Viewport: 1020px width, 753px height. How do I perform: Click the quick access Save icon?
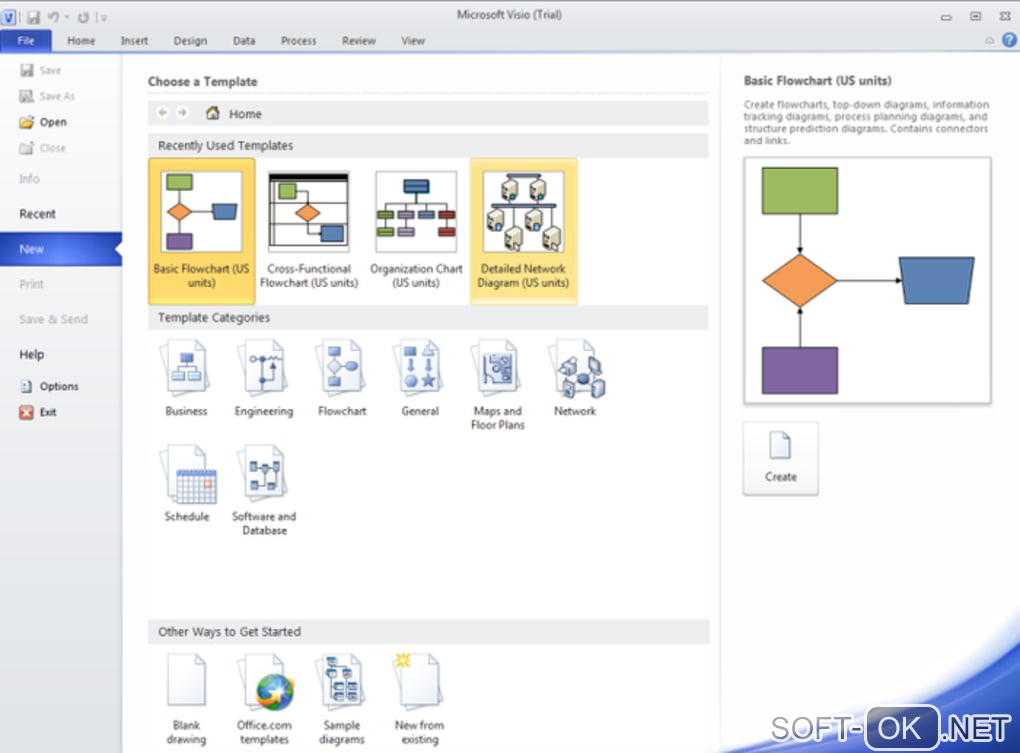(x=33, y=17)
